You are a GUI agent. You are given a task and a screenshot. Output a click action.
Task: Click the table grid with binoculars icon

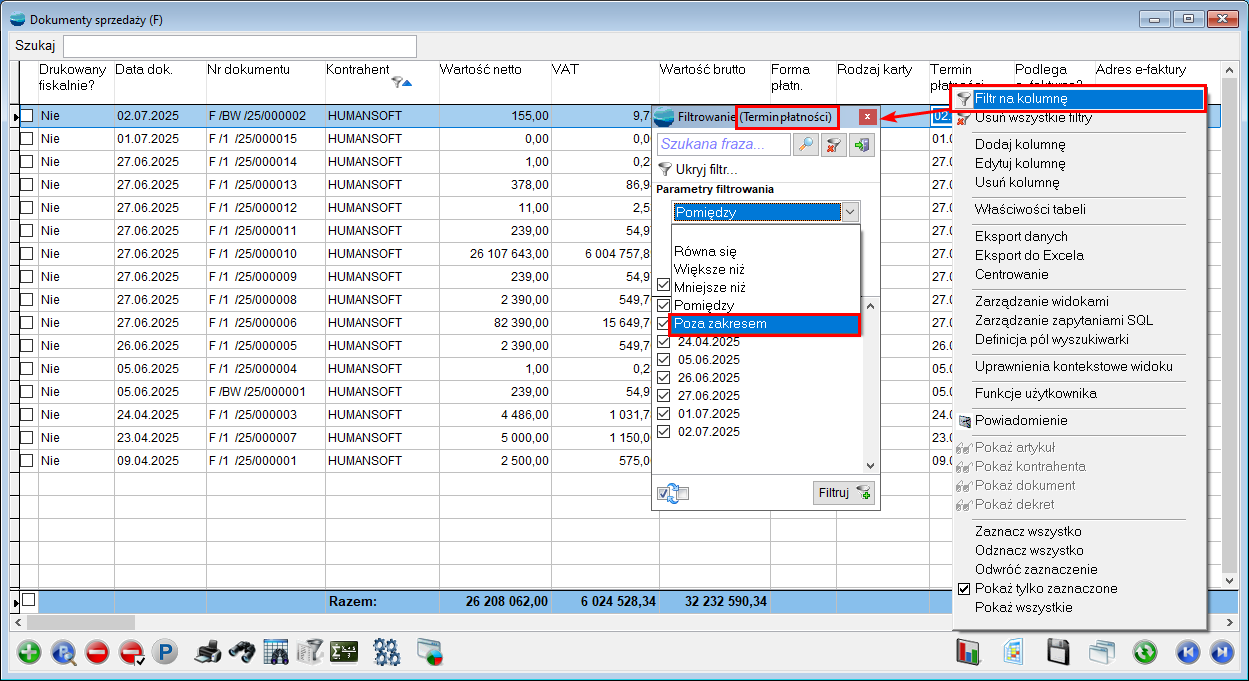tap(276, 653)
